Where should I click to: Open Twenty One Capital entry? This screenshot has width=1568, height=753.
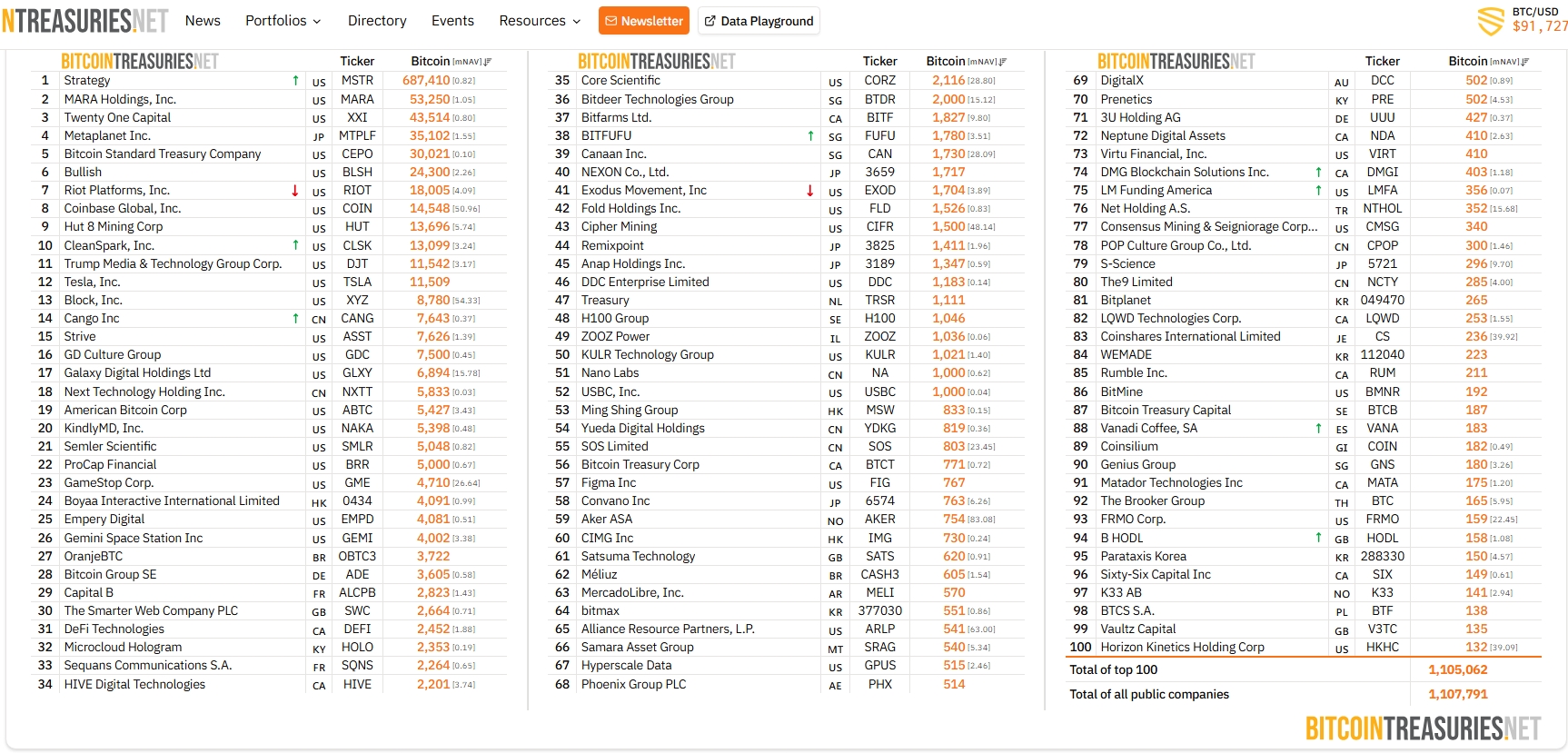[x=117, y=118]
